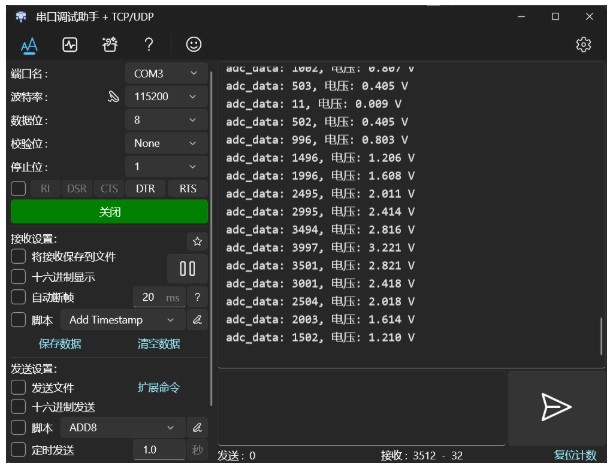Click the receive log vertical scrollbar
The image size is (611, 466).
click(601, 340)
